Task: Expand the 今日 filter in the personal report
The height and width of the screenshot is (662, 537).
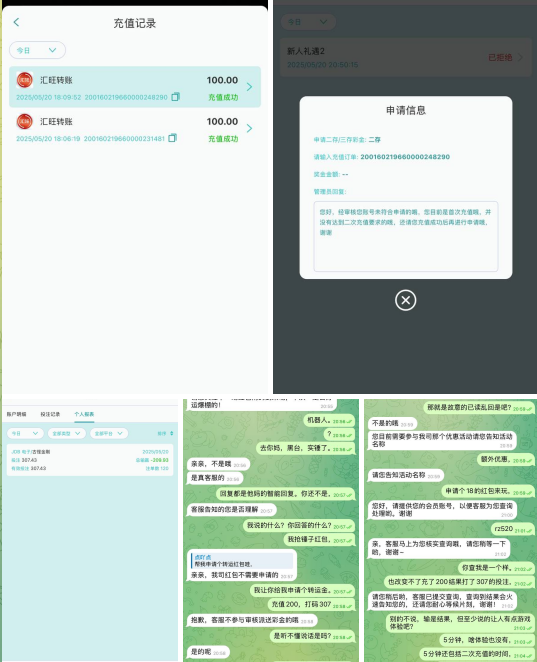Action: tap(25, 433)
